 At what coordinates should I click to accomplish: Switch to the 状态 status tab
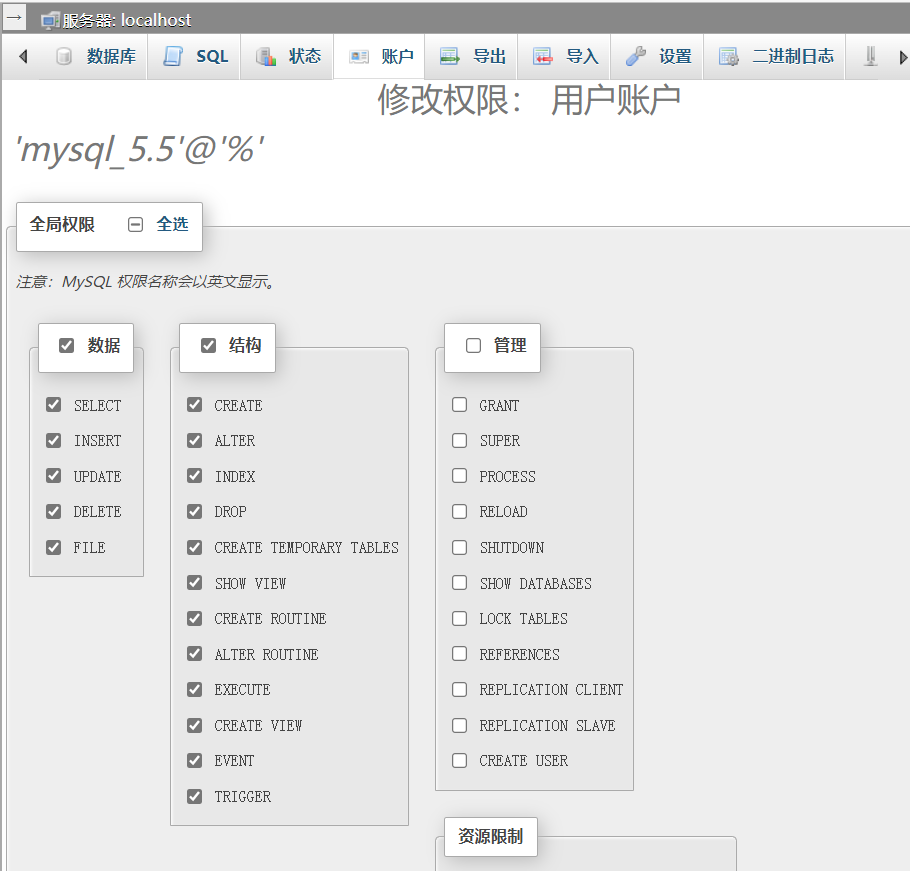(305, 57)
